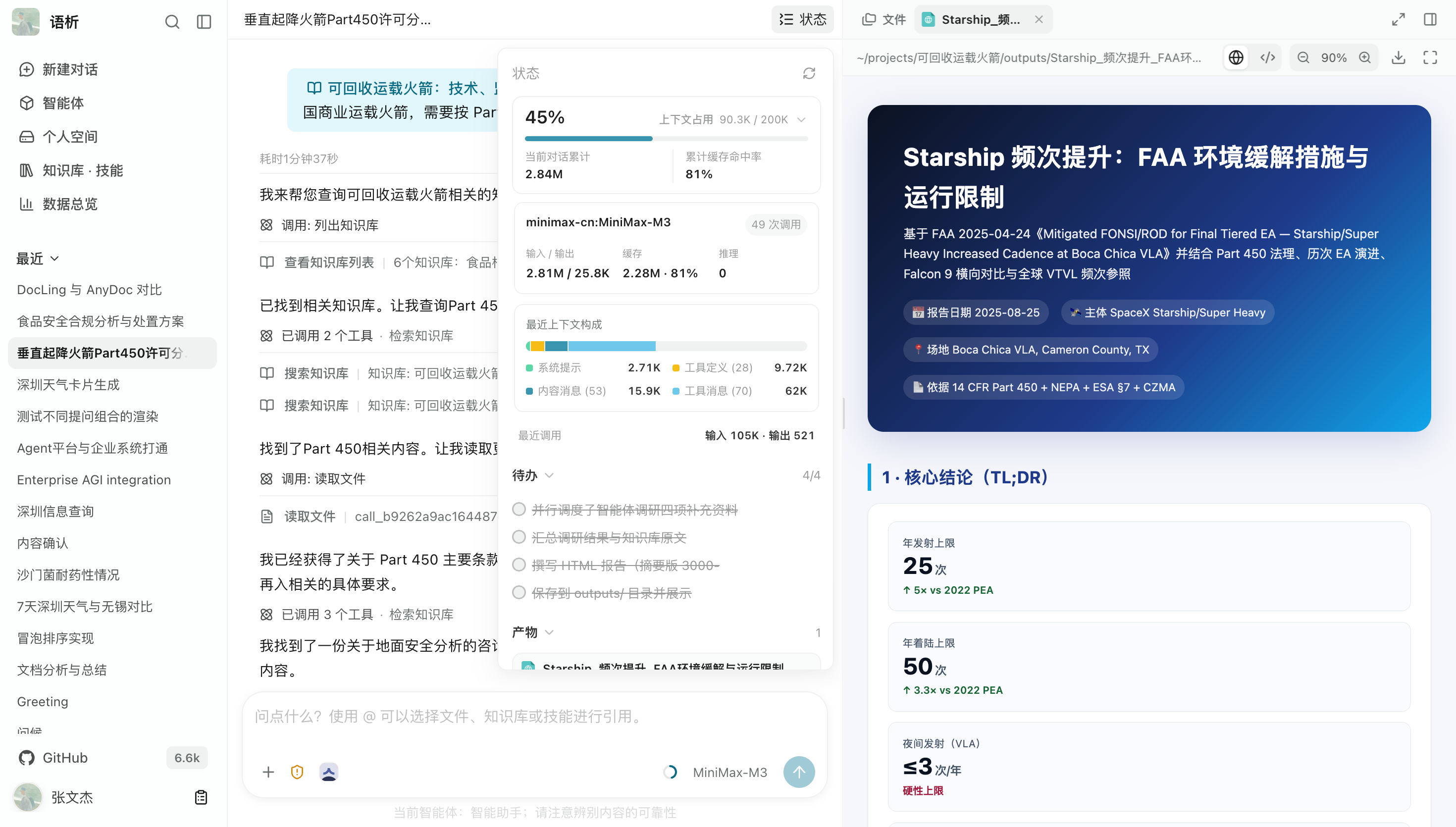Expand 调用: 读取文件 tool call
Screen dimensions: 1456x827
pos(312,479)
